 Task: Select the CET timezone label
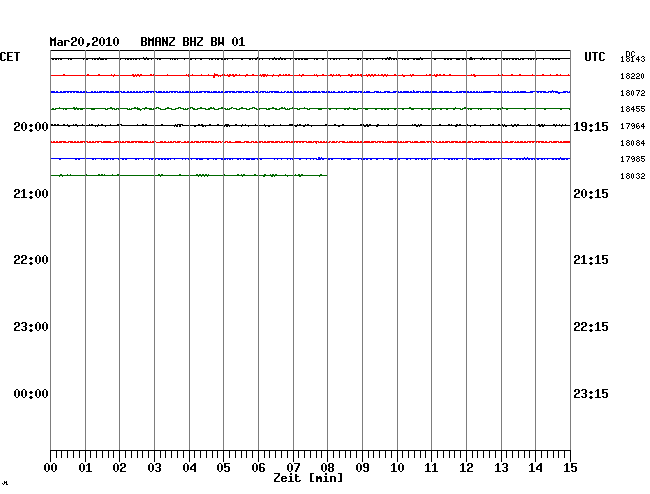pyautogui.click(x=10, y=57)
